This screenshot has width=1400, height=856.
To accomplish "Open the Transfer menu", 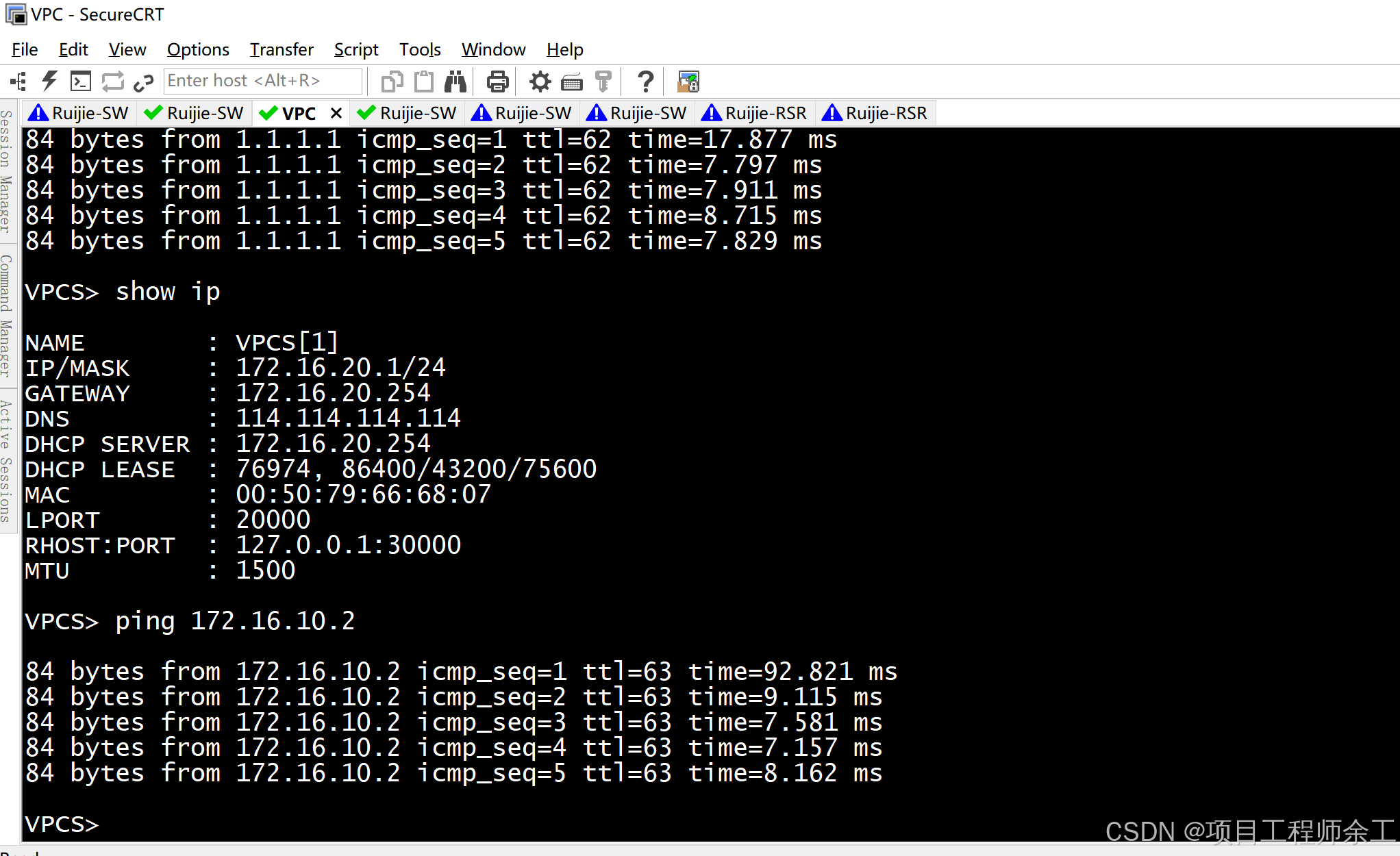I will click(x=281, y=50).
